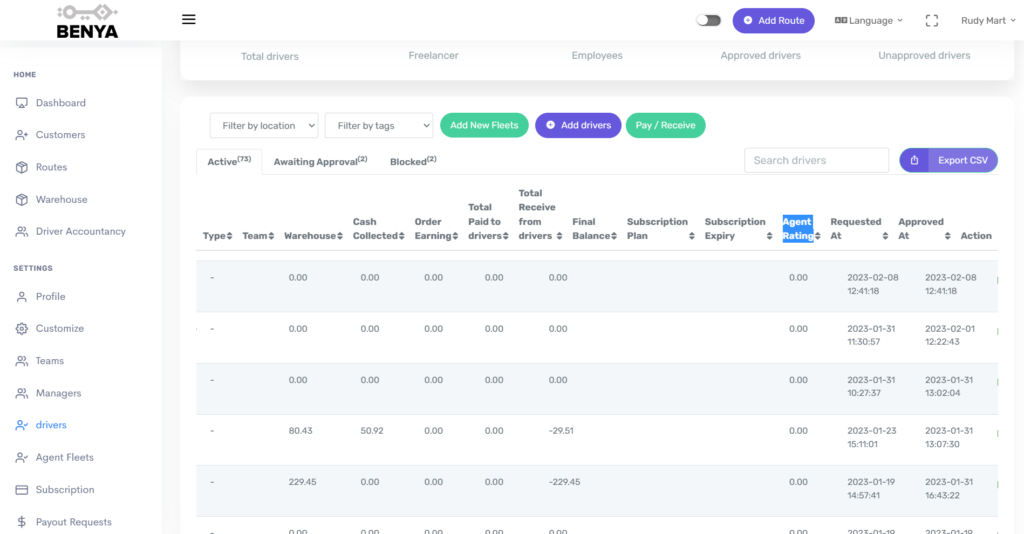This screenshot has height=534, width=1024.
Task: Open the hamburger sidebar menu icon
Action: (189, 19)
